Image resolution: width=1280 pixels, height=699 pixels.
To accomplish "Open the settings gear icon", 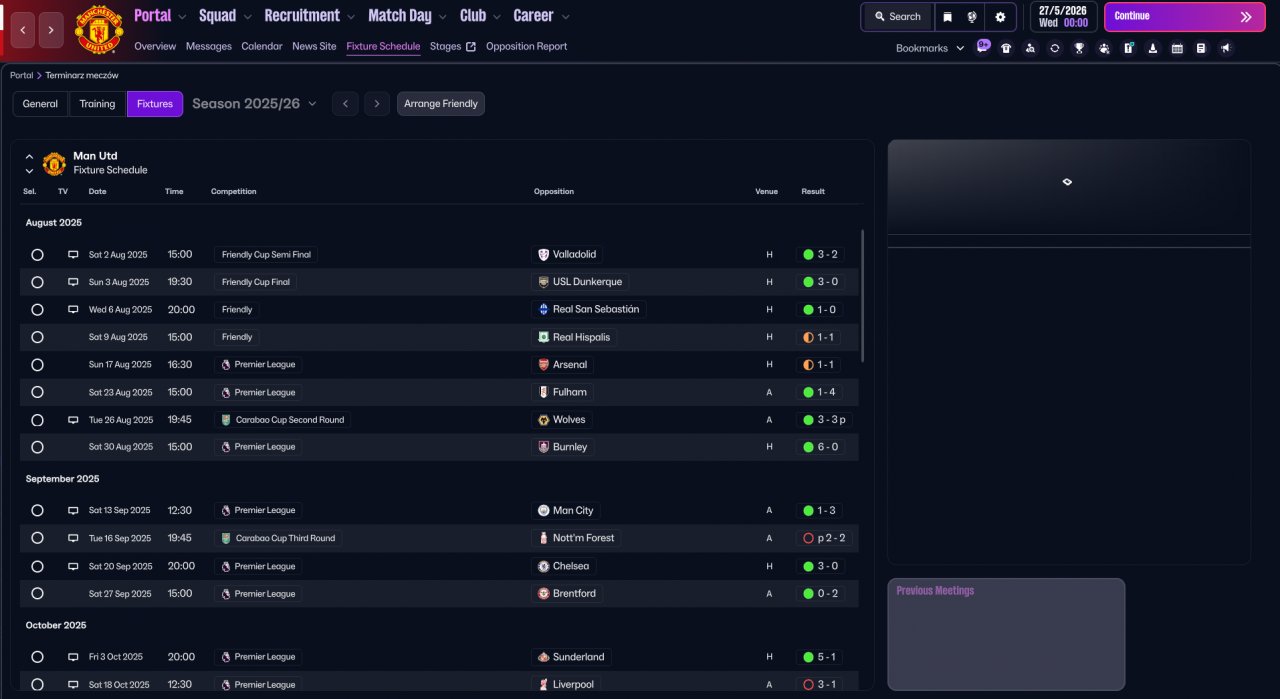I will pos(1000,17).
